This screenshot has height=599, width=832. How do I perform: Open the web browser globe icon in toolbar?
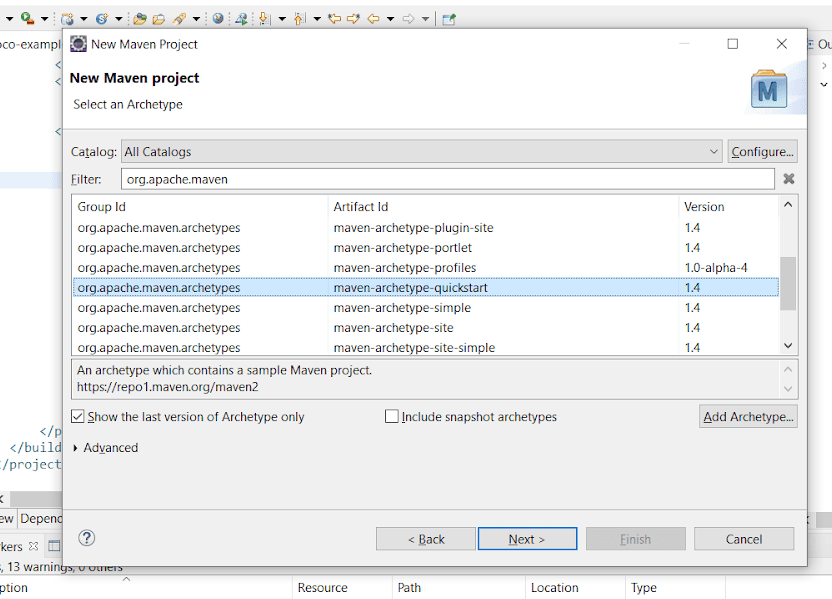tap(218, 19)
